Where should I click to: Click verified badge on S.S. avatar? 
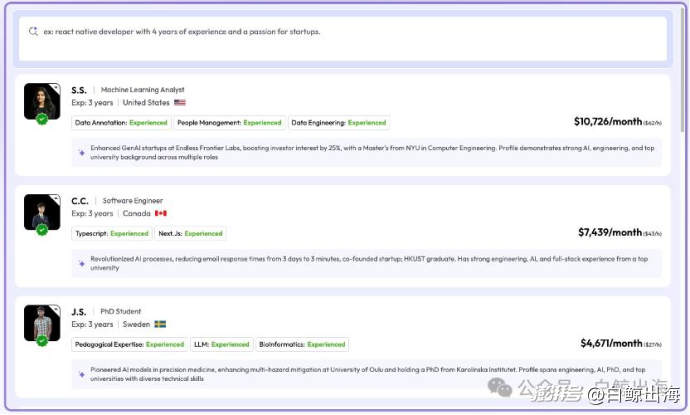click(x=42, y=119)
